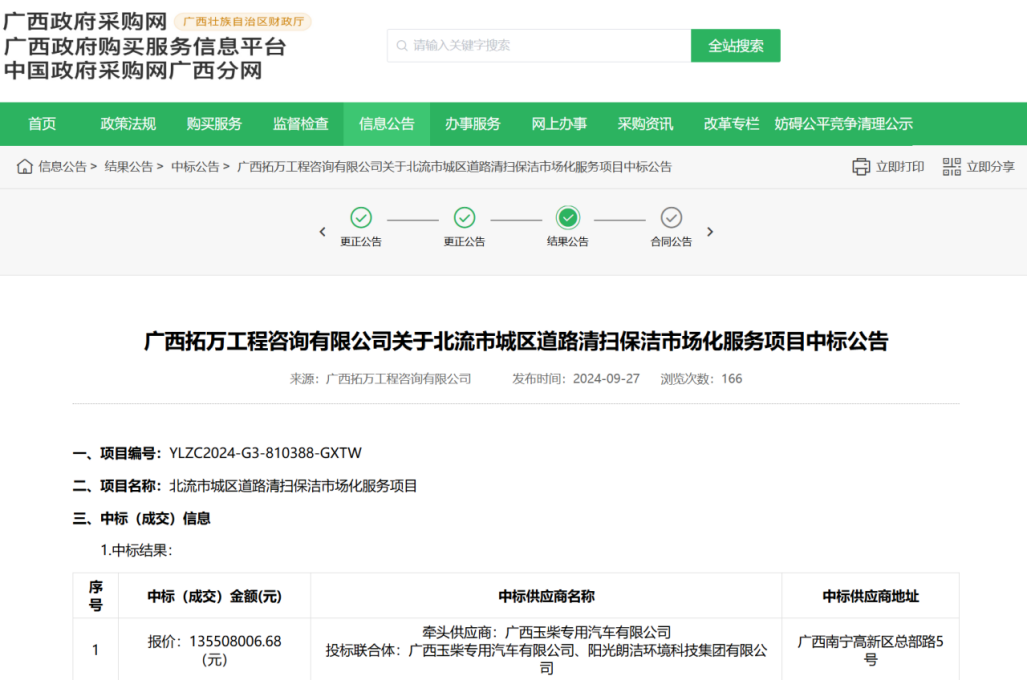The image size is (1027, 680).
Task: Click 中标公告 breadcrumb link
Action: (195, 166)
